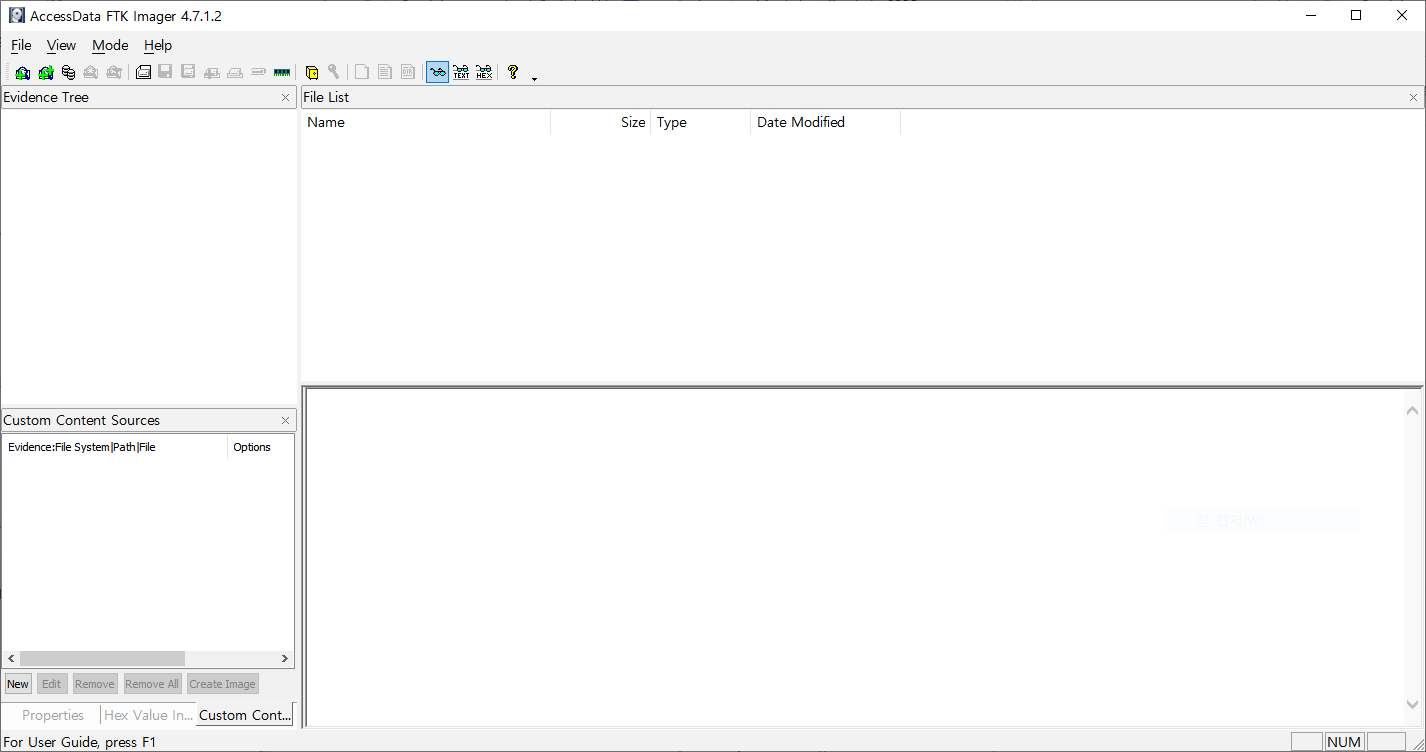
Task: Click the Export Logical Image (AD1) icon
Action: click(x=188, y=72)
